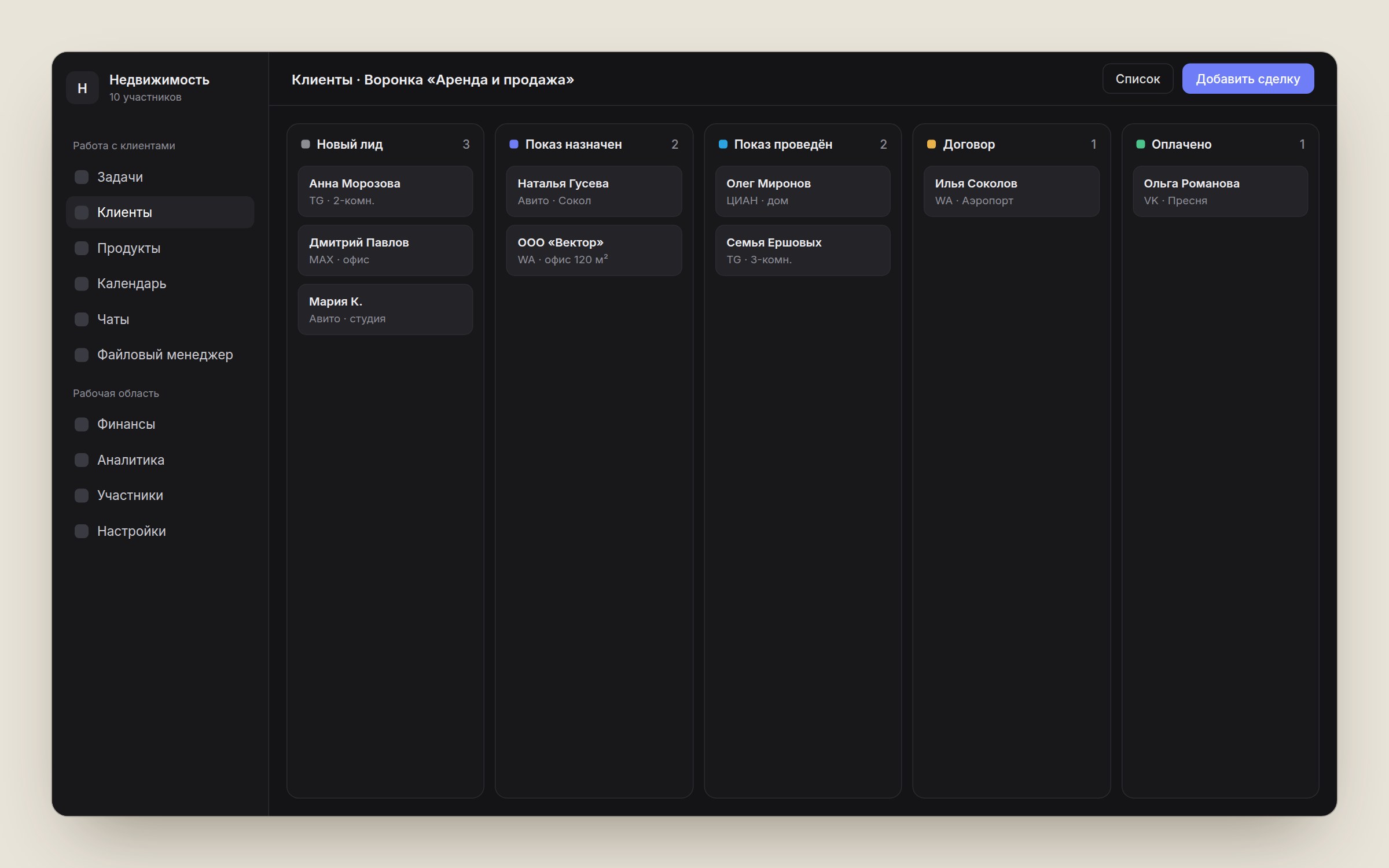Click the Настройки sidebar icon

(x=82, y=531)
